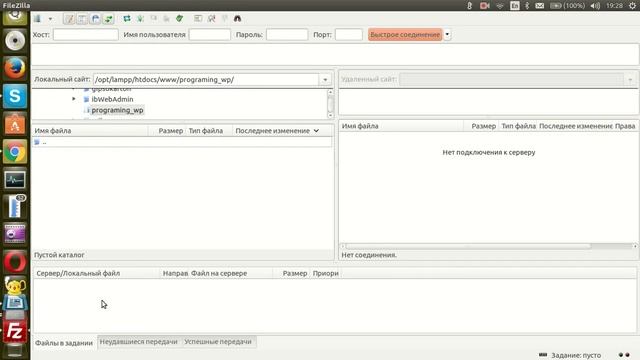Open Opera browser from the dock
Image resolution: width=640 pixels, height=360 pixels.
[15, 262]
